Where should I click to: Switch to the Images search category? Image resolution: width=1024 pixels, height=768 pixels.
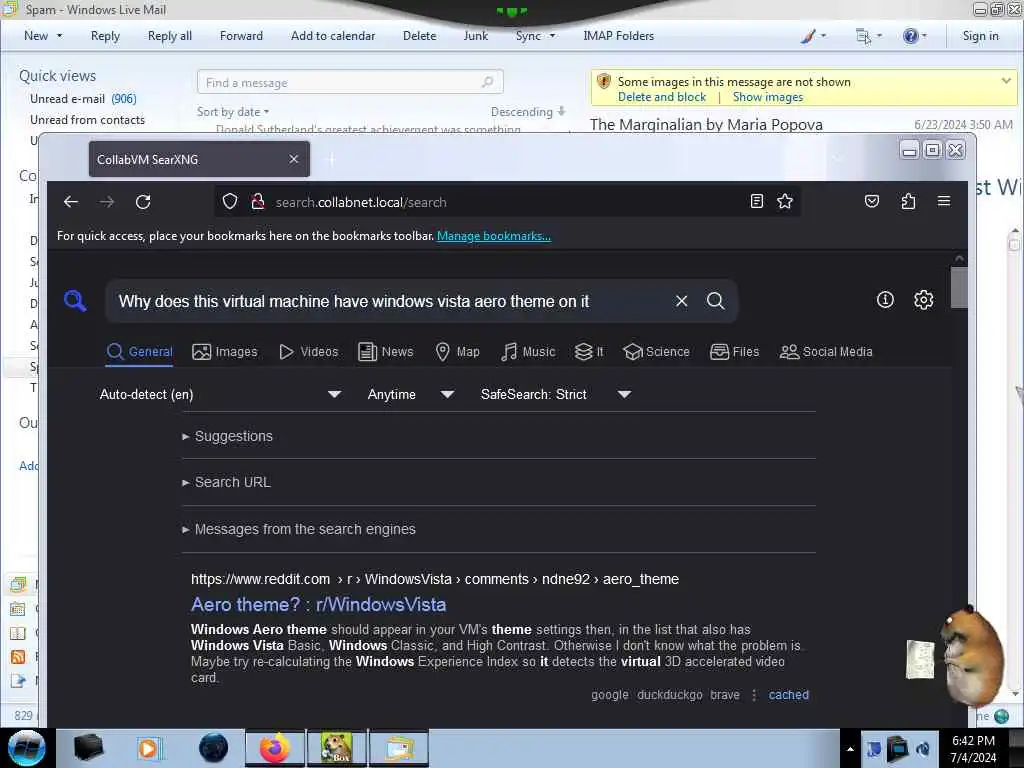tap(225, 352)
